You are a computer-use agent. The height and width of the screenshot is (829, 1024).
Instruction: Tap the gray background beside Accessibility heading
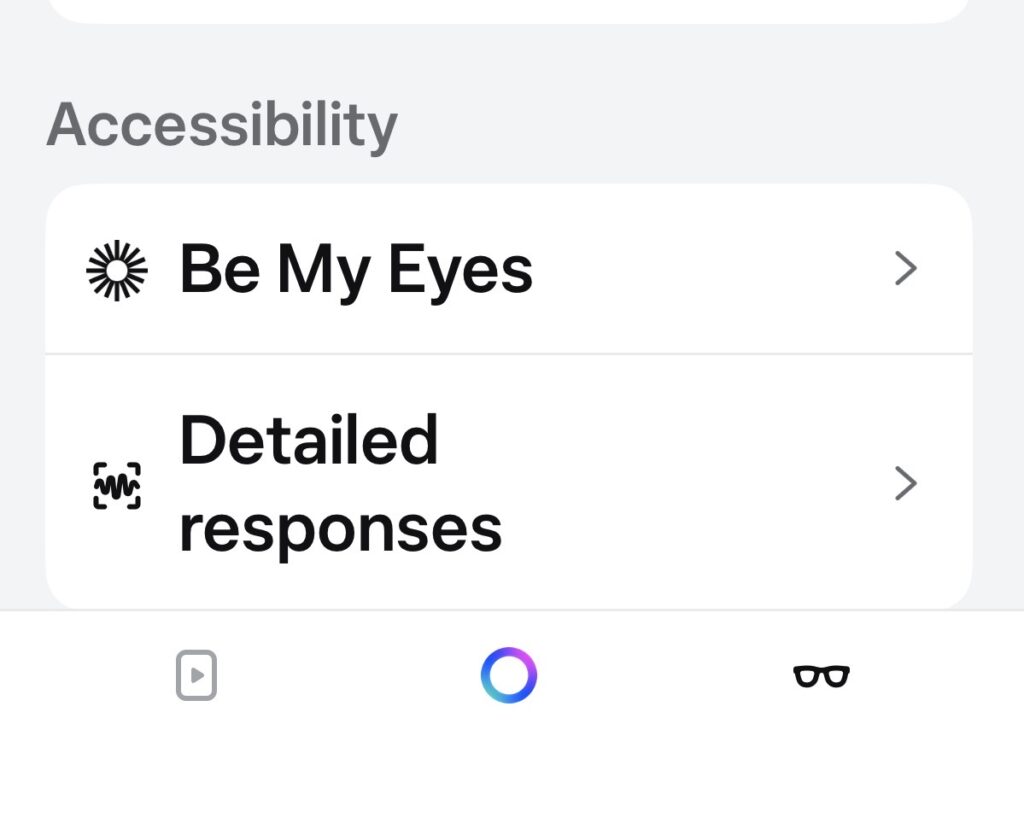700,125
